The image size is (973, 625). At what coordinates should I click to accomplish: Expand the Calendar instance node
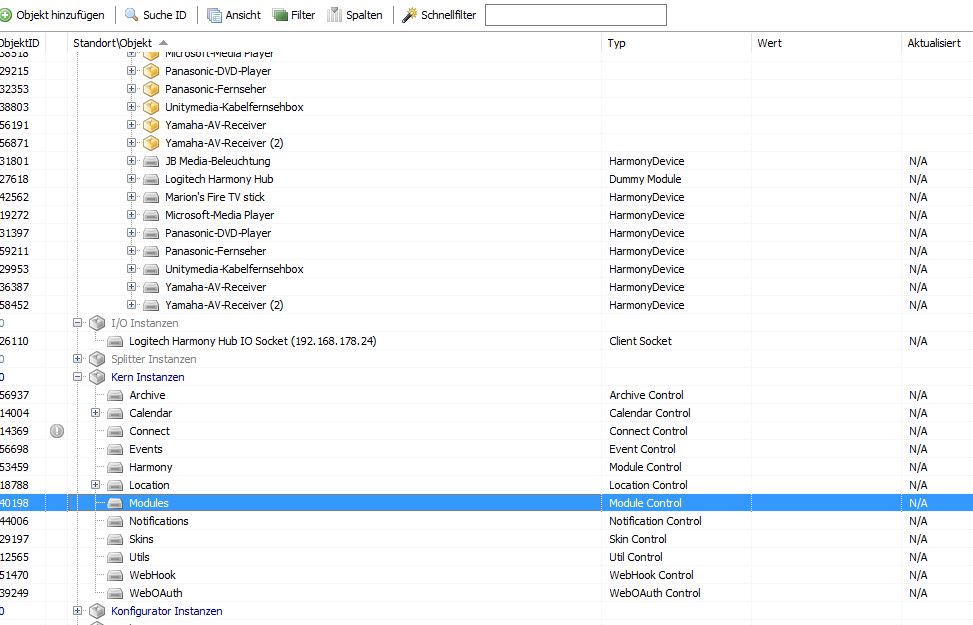click(96, 413)
